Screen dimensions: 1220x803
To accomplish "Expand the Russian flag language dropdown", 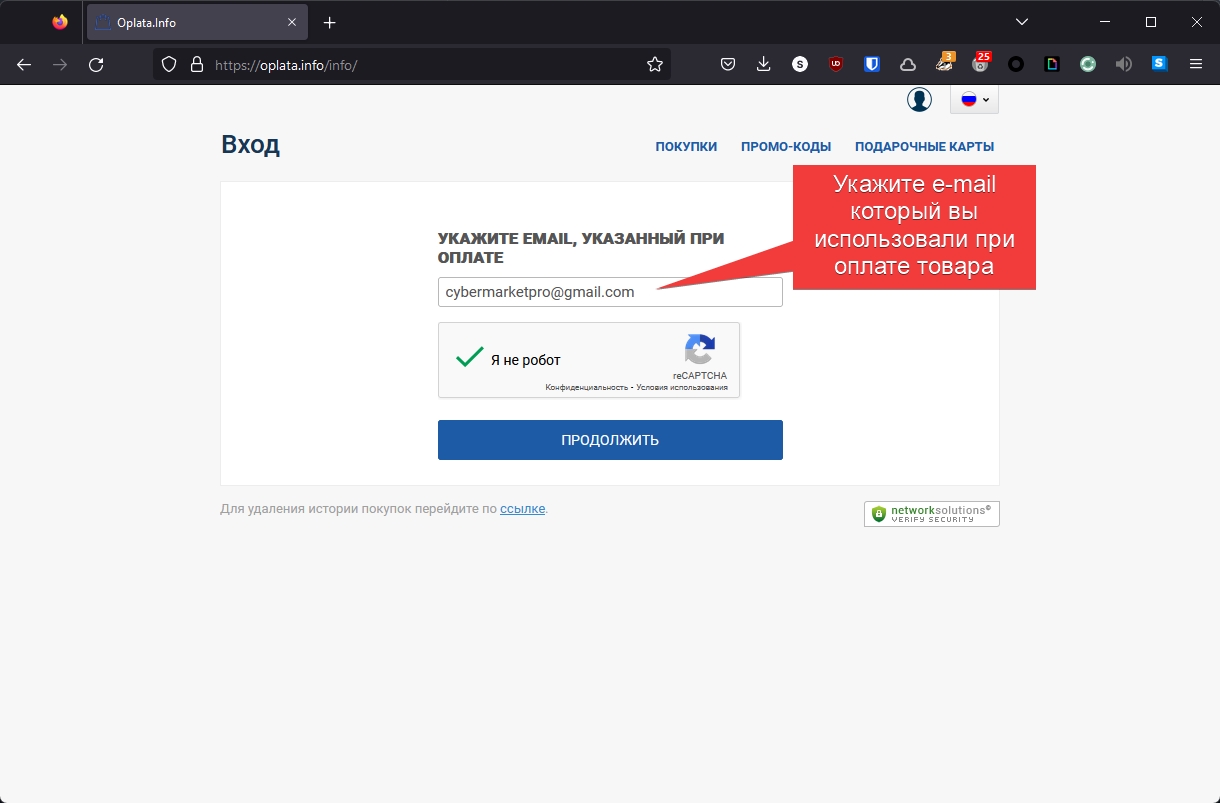I will pos(974,100).
